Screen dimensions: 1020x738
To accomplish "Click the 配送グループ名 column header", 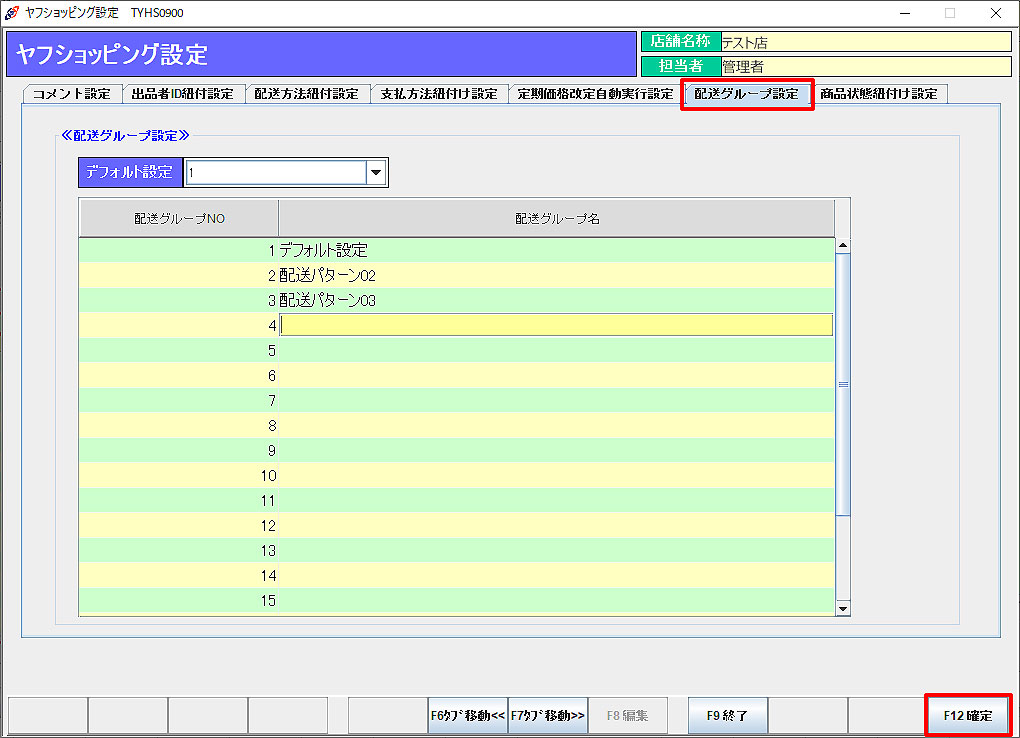I will click(x=556, y=218).
